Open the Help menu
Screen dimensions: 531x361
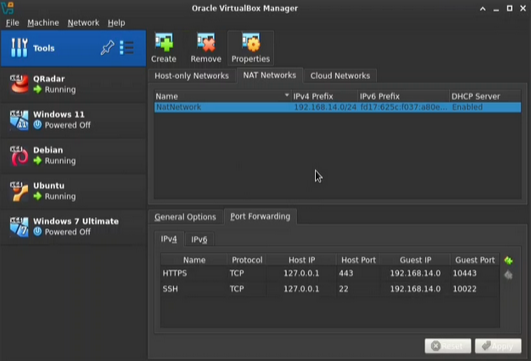point(116,23)
